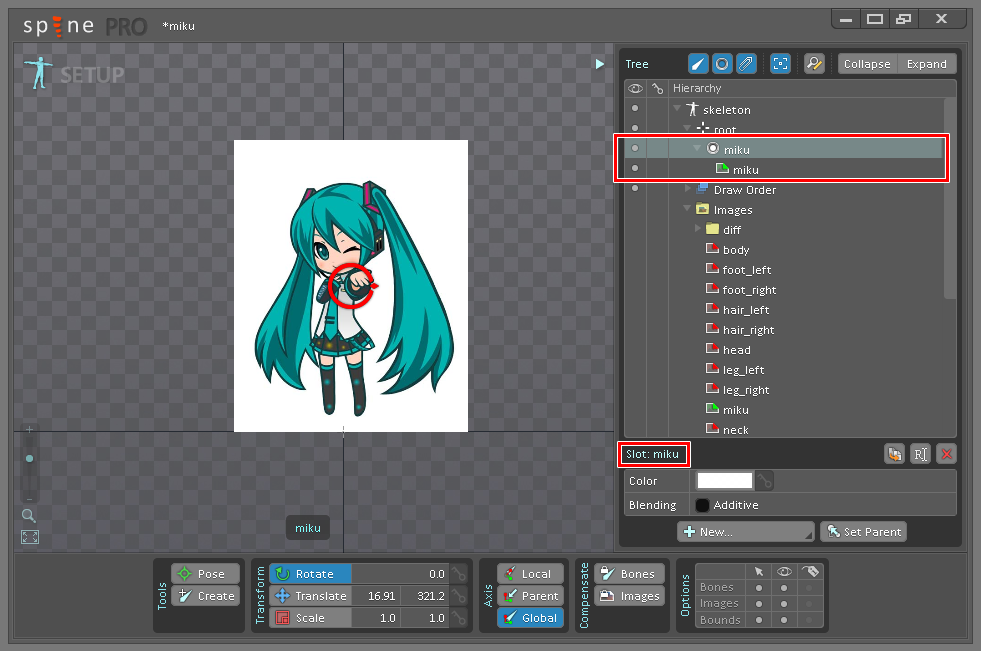The height and width of the screenshot is (651, 981).
Task: Open the main menu via the Spine logo
Action: 58,26
